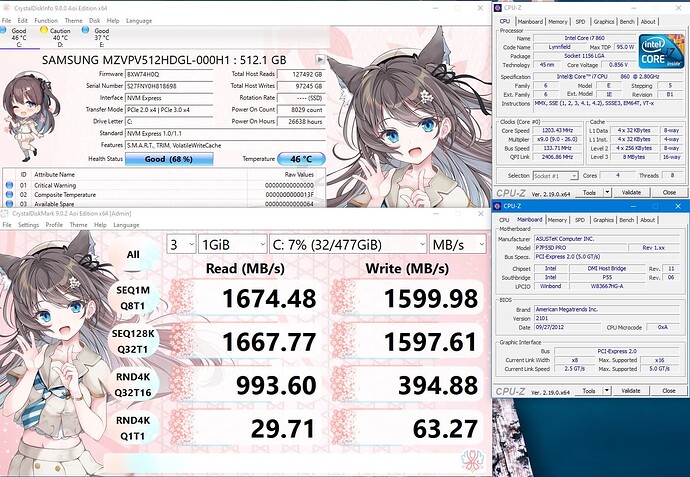
Task: Expand the Tools arrow in lower CPU-Z
Action: [x=607, y=390]
